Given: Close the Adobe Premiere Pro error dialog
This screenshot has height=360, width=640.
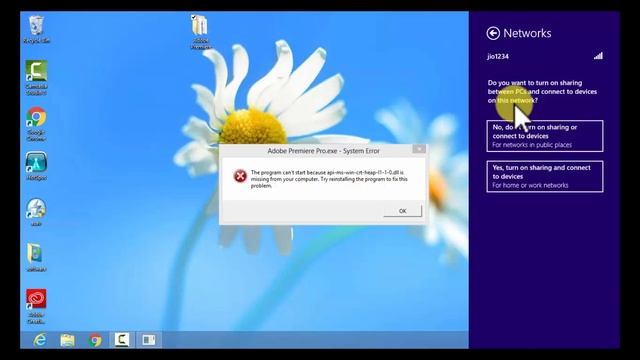Looking at the screenshot, I should point(419,149).
